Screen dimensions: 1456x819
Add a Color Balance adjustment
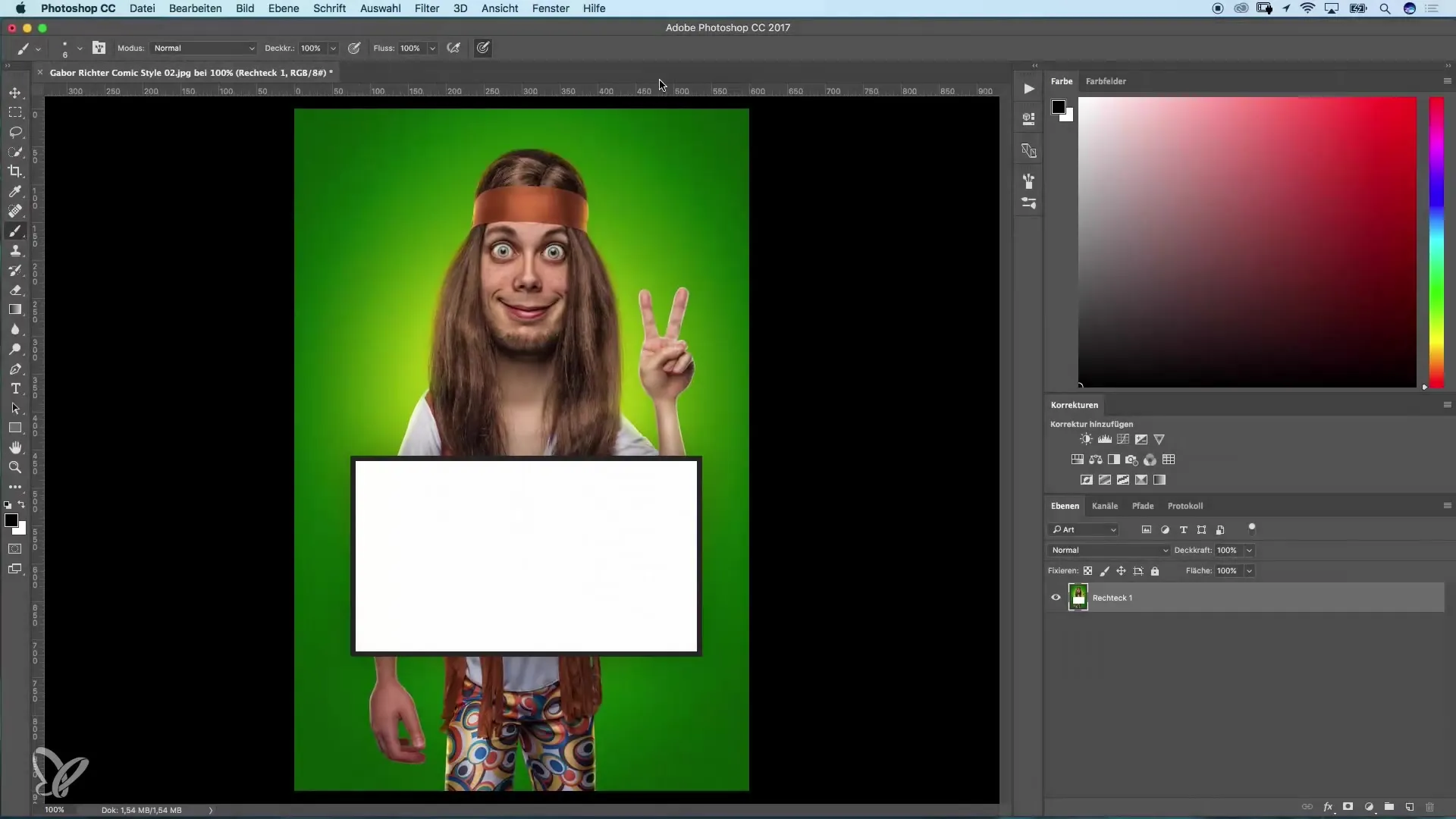(x=1096, y=460)
